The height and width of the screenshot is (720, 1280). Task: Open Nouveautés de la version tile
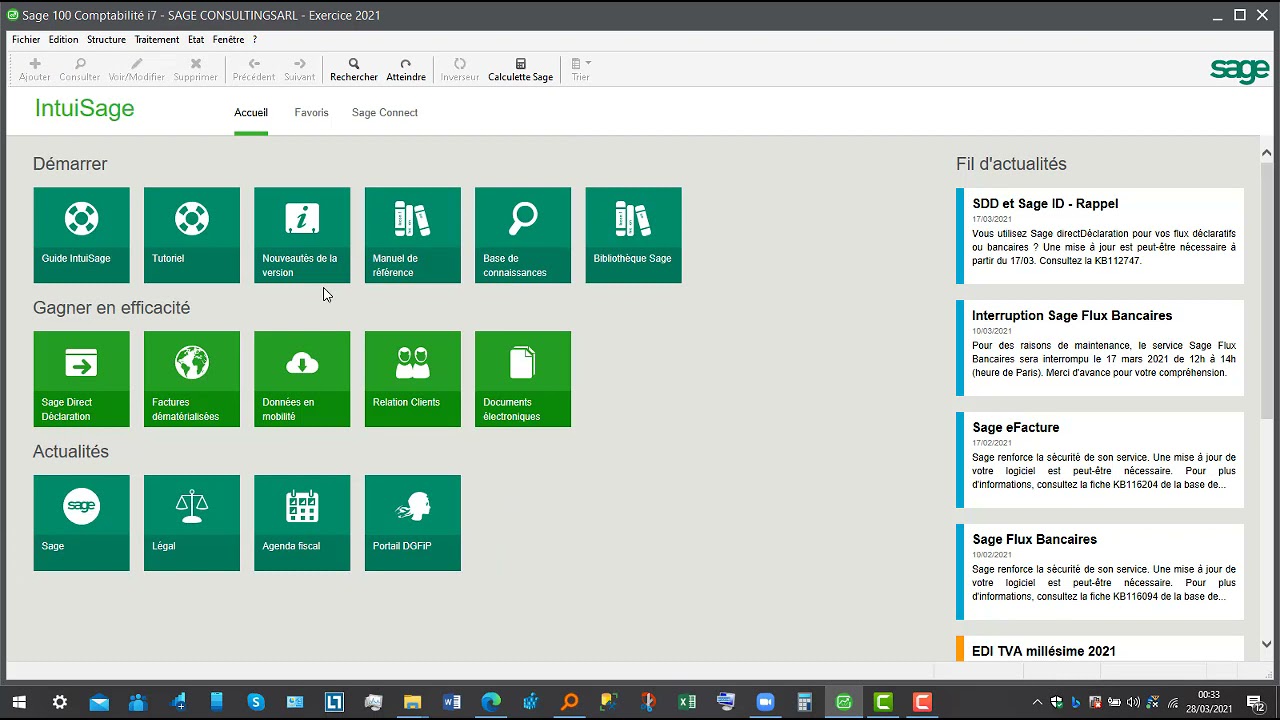tap(302, 235)
